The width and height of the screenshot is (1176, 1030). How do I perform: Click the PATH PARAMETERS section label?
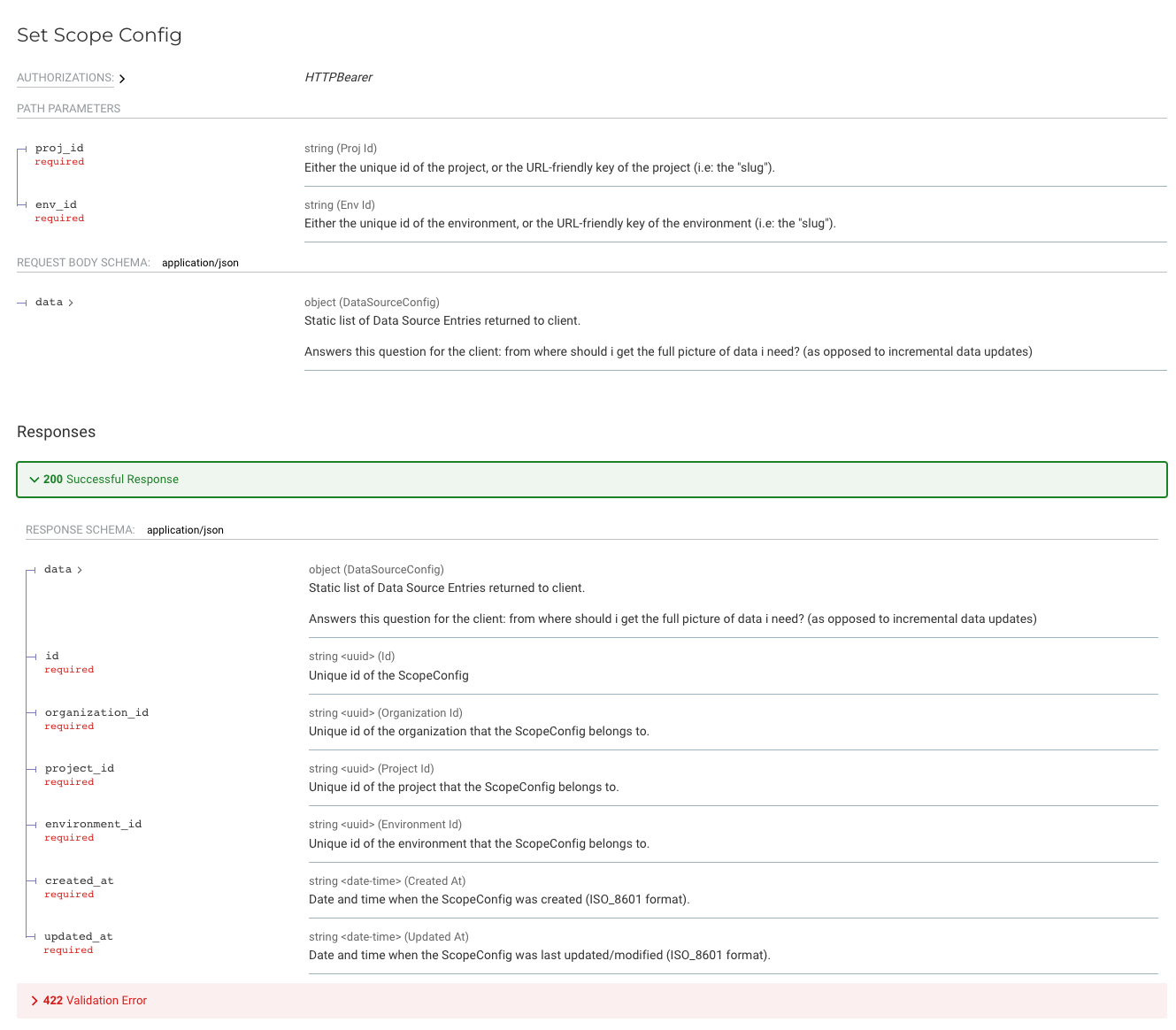click(x=68, y=109)
